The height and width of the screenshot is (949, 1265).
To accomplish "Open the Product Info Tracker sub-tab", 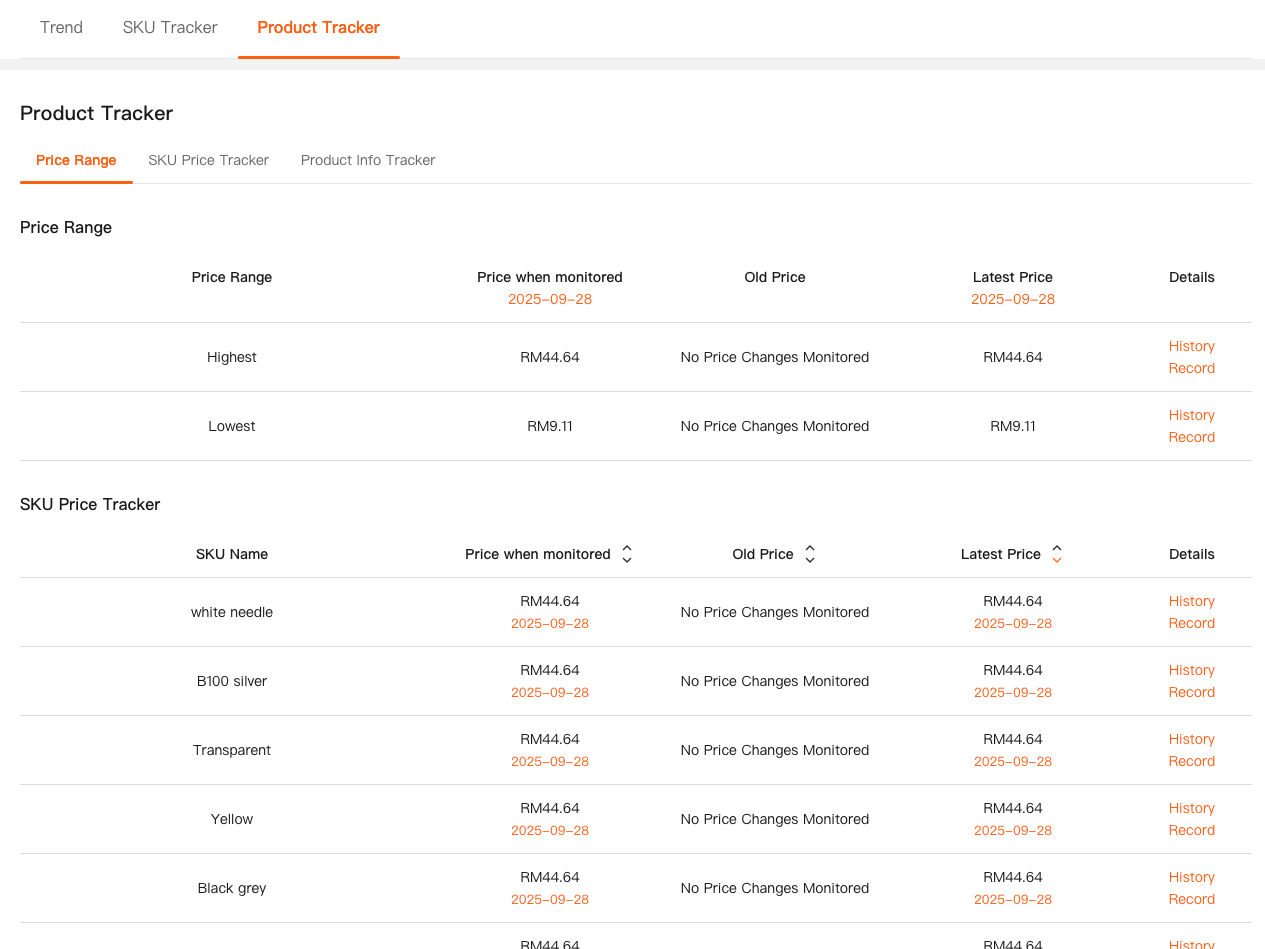I will pyautogui.click(x=368, y=160).
